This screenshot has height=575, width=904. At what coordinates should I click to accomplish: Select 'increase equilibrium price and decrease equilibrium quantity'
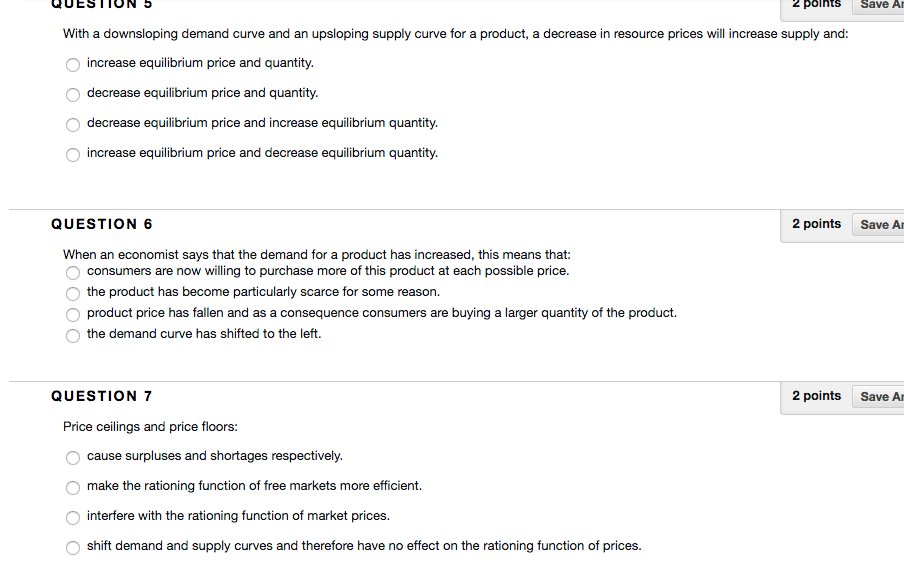[x=73, y=155]
